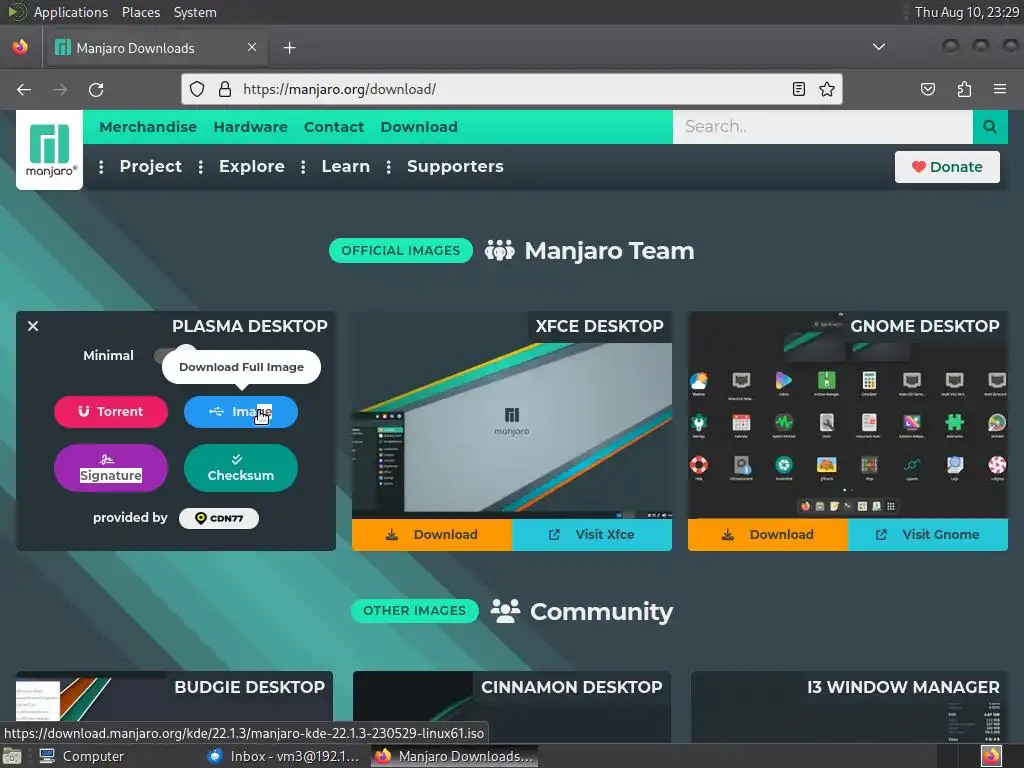The width and height of the screenshot is (1024, 768).
Task: Open the Firefox View icon
Action: click(20, 47)
